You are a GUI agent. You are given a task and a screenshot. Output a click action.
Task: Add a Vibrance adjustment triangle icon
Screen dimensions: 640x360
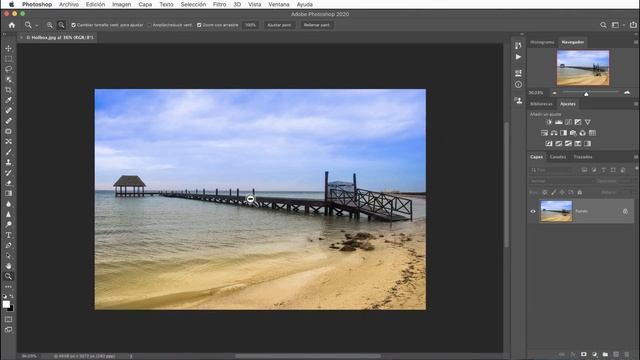[587, 122]
